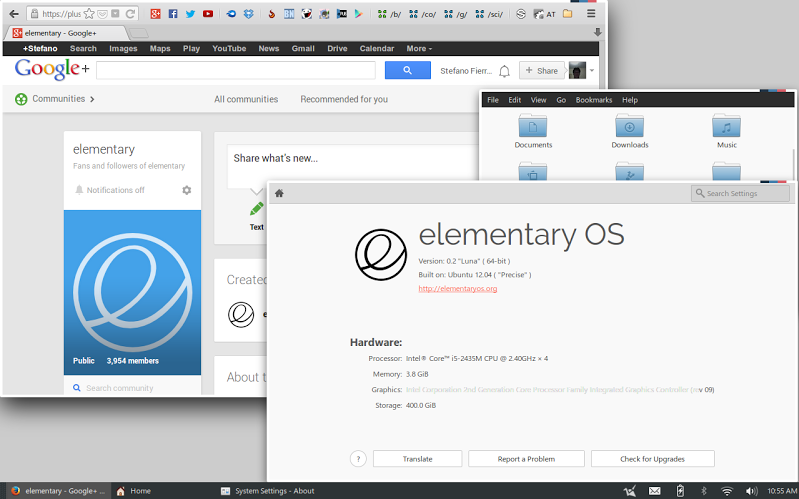Select the elementary - Google+ tab

tap(65, 33)
